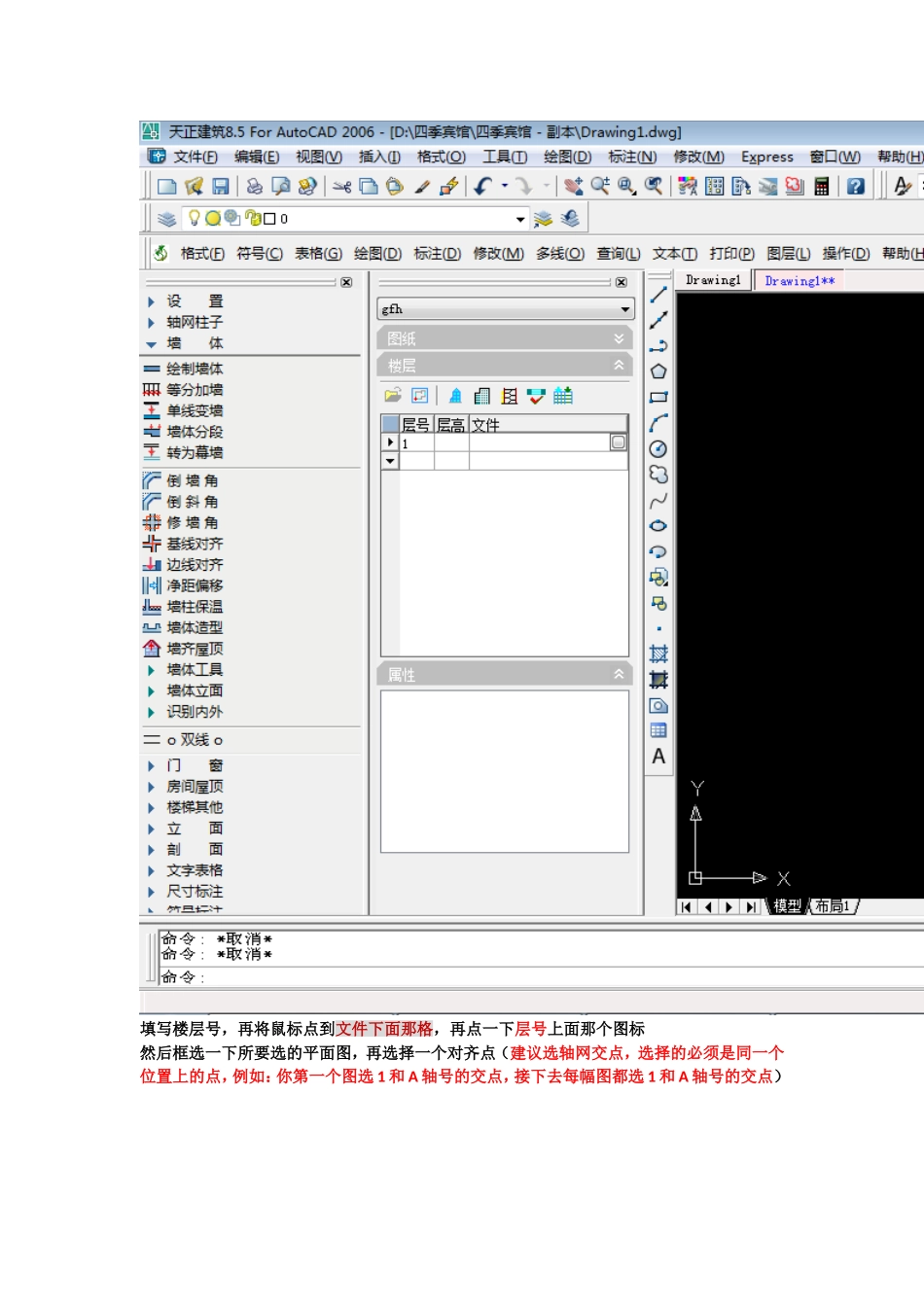The image size is (924, 1307).
Task: Click the 层号 cell containing 1
Action: pos(417,442)
